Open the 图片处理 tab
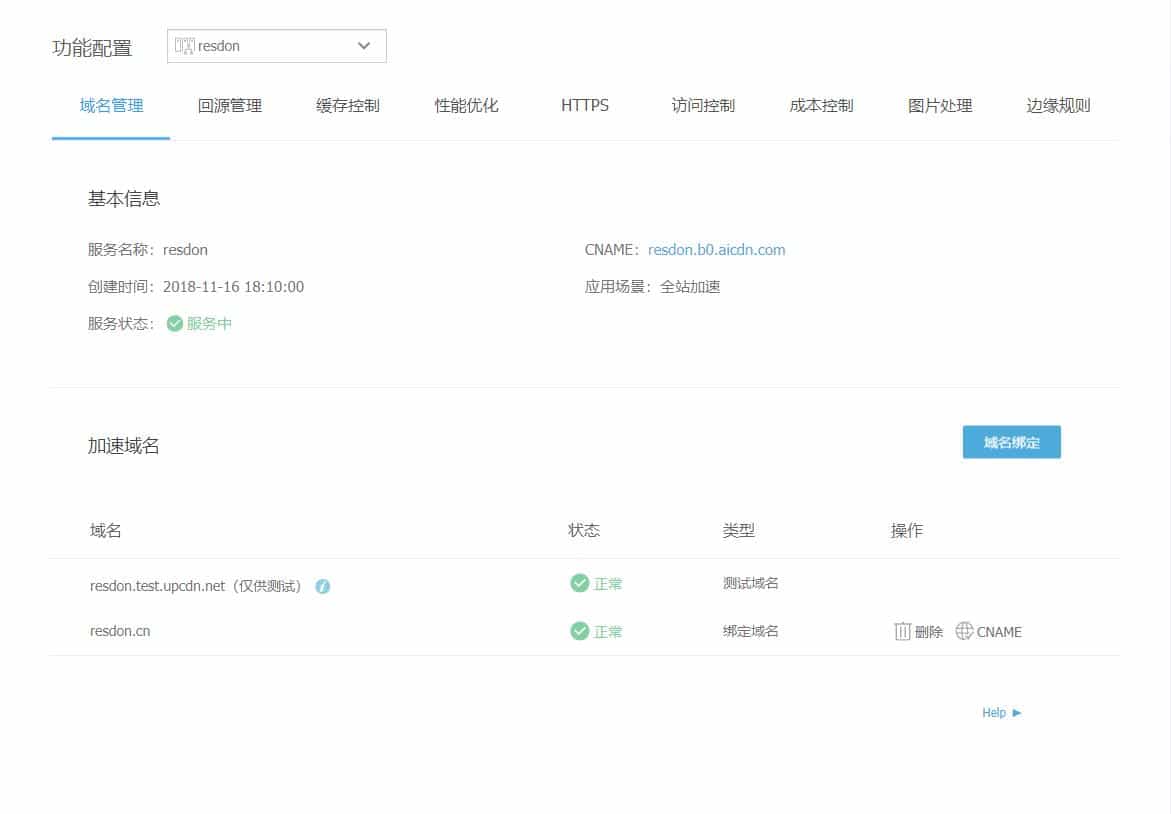The height and width of the screenshot is (814, 1171). tap(938, 105)
